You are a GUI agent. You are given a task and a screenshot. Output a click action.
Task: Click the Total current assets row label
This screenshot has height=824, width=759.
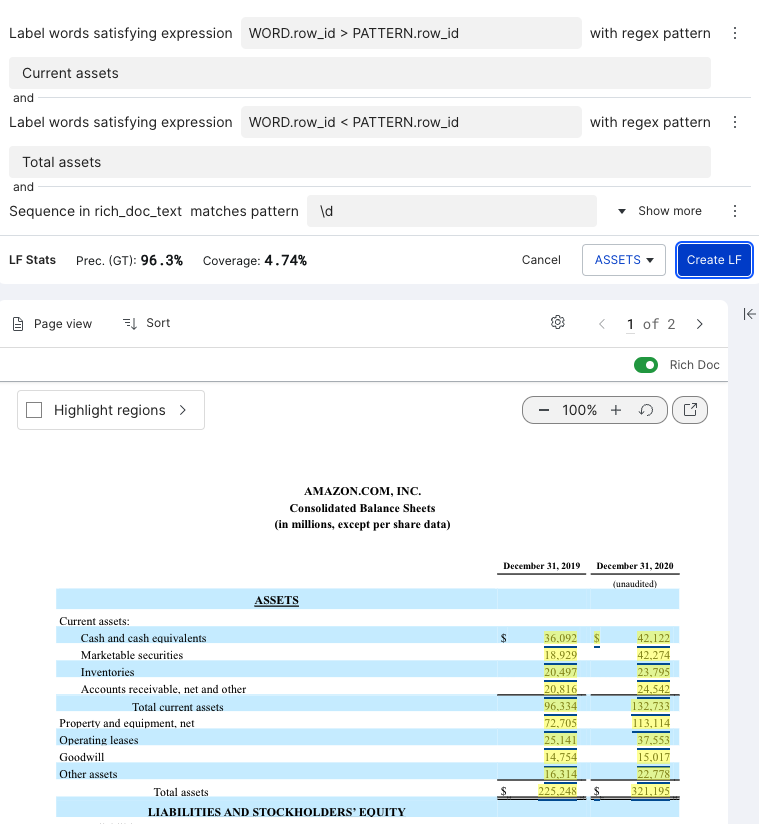point(178,707)
